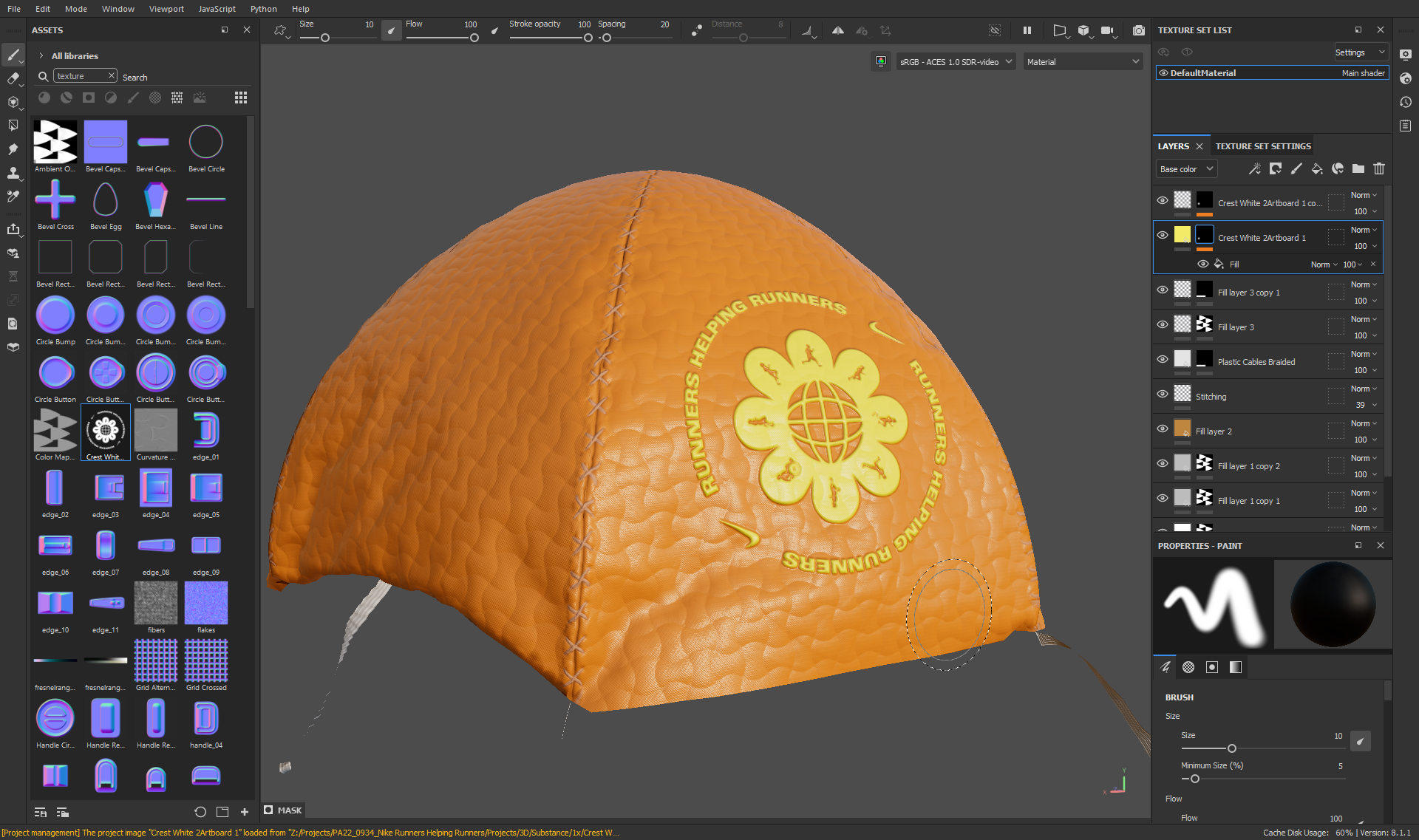The image size is (1419, 840).
Task: Open the Material display mode dropdown
Action: click(x=1083, y=62)
